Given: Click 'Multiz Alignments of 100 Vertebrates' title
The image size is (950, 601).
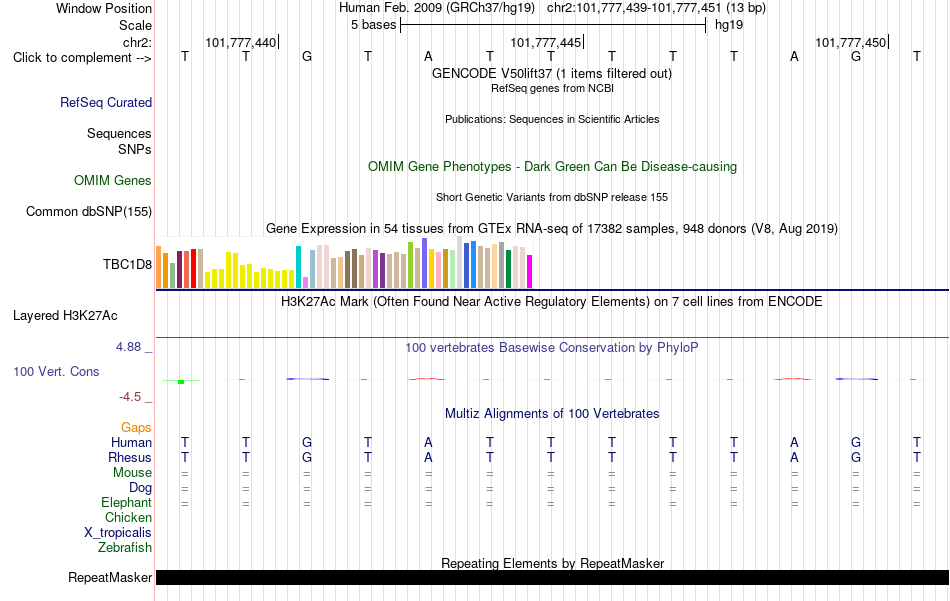Looking at the screenshot, I should [552, 414].
